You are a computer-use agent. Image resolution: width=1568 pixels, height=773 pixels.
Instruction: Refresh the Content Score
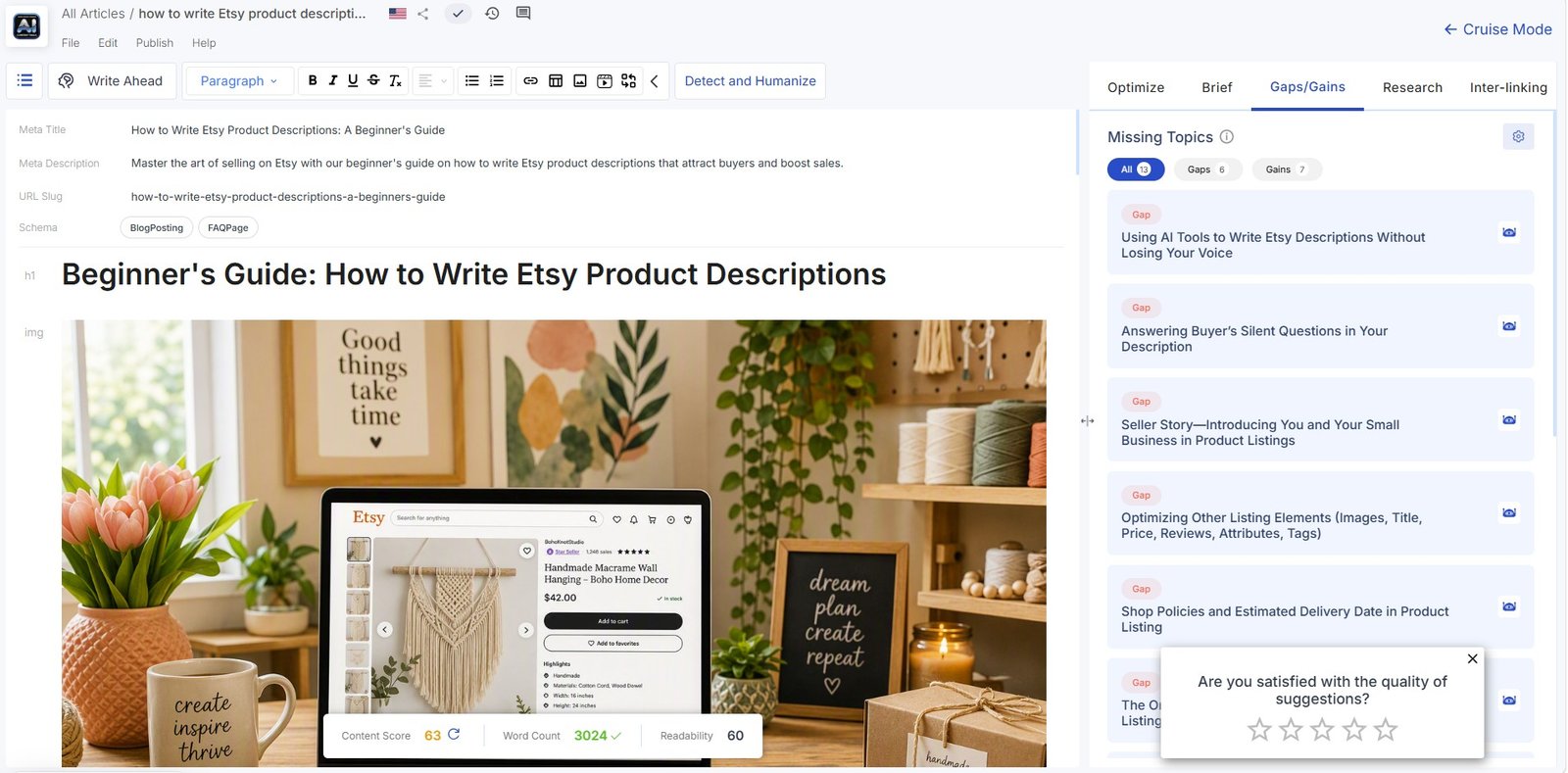[x=454, y=734]
